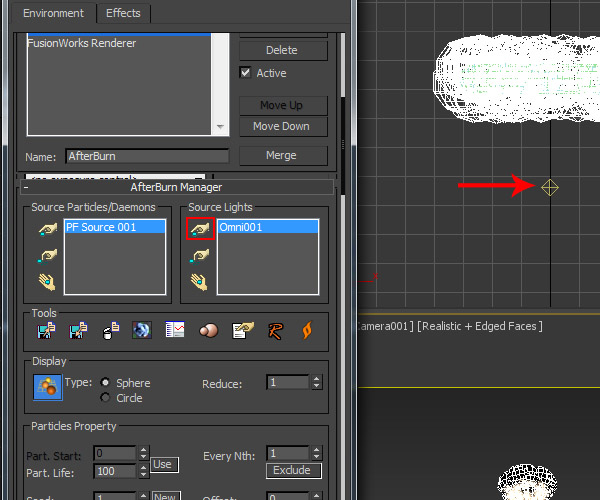Click the Part. Life value field showing 100
Screen dimensions: 600x500
(x=115, y=471)
